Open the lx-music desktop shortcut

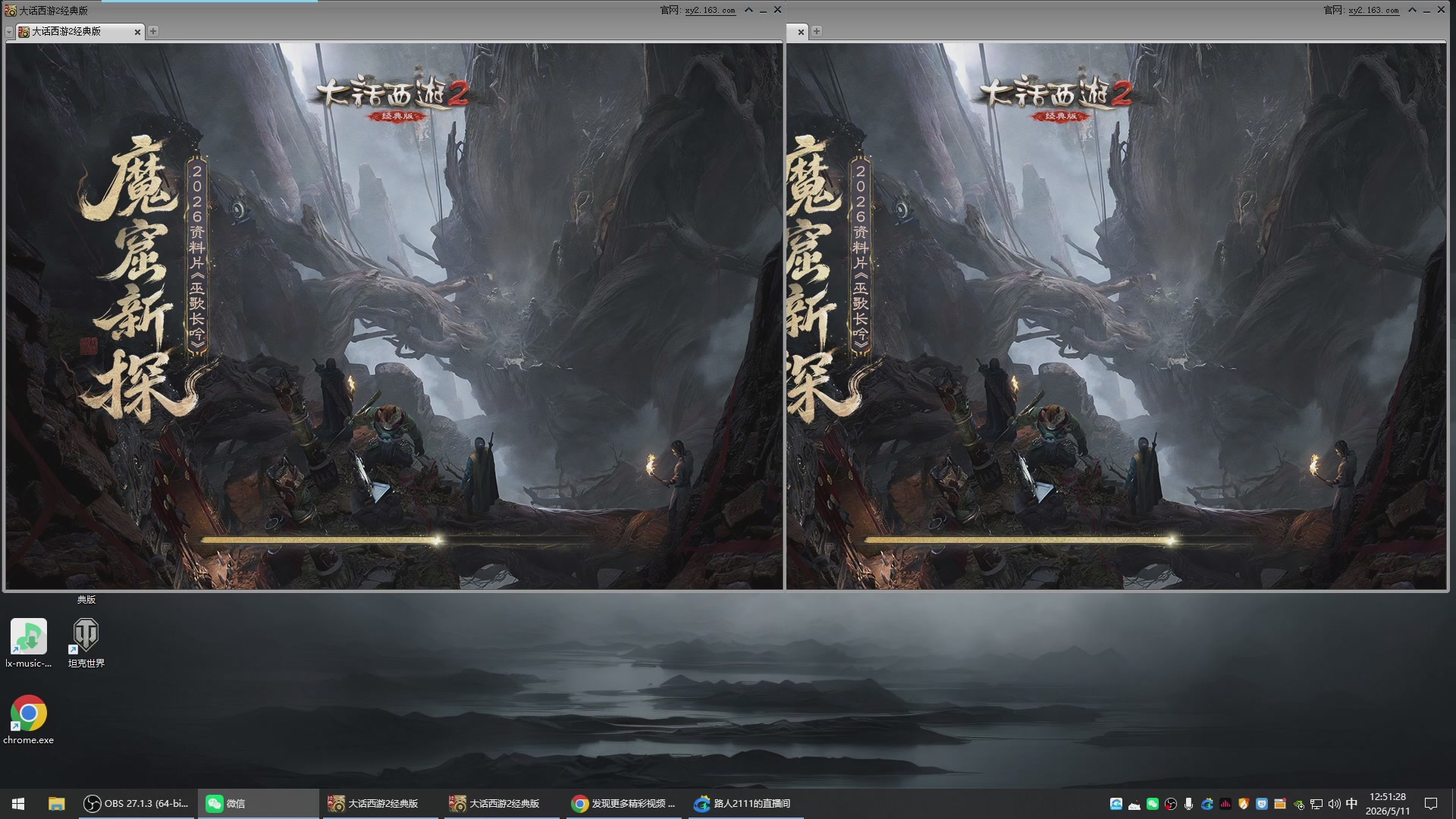point(29,643)
